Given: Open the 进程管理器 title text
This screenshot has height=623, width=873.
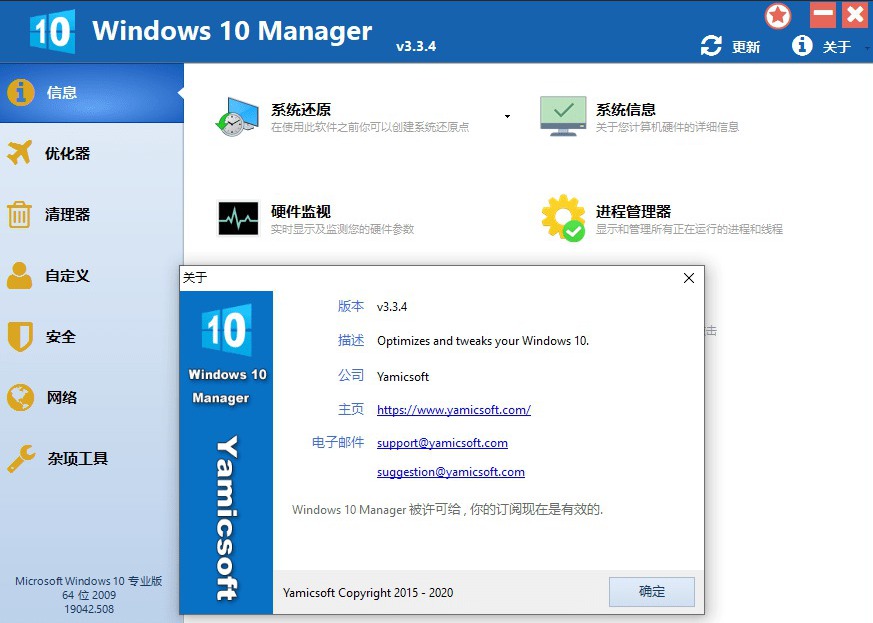Looking at the screenshot, I should click(x=633, y=212).
